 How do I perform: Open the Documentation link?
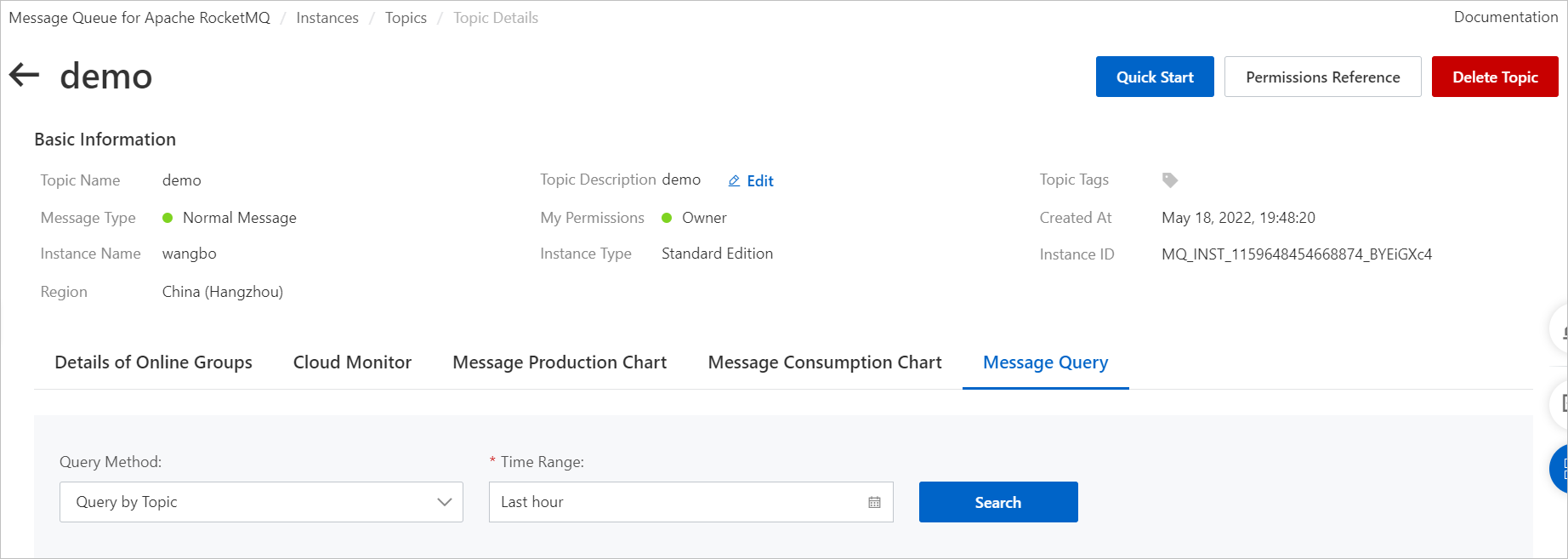[x=1505, y=17]
